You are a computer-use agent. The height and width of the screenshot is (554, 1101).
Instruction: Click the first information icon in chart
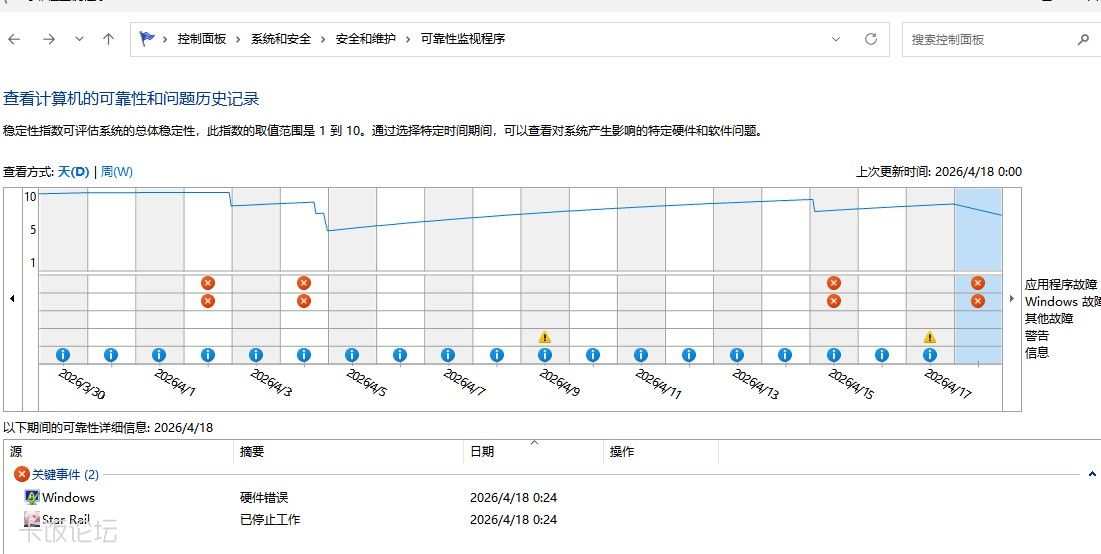pyautogui.click(x=63, y=355)
